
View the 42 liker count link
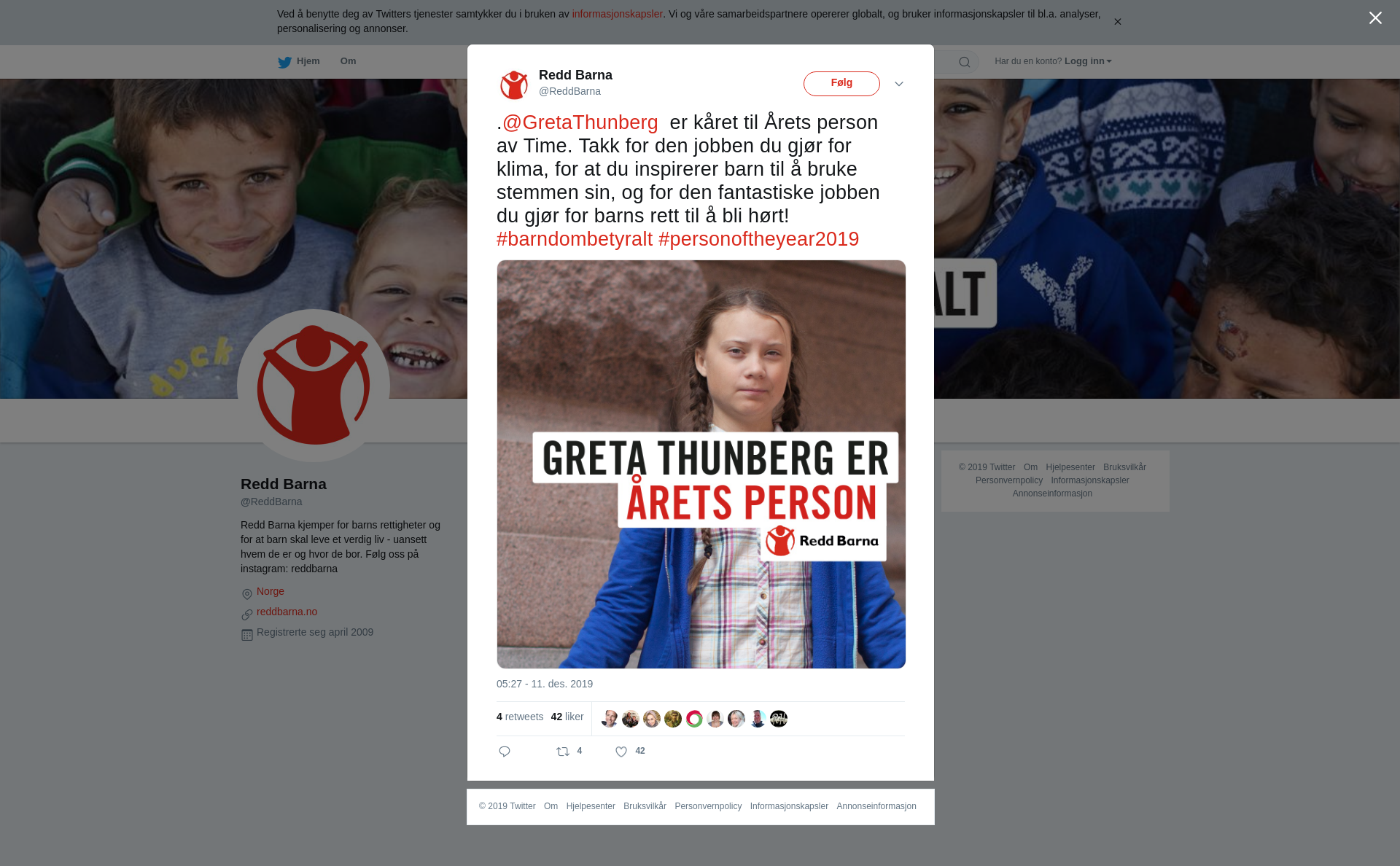tap(567, 717)
